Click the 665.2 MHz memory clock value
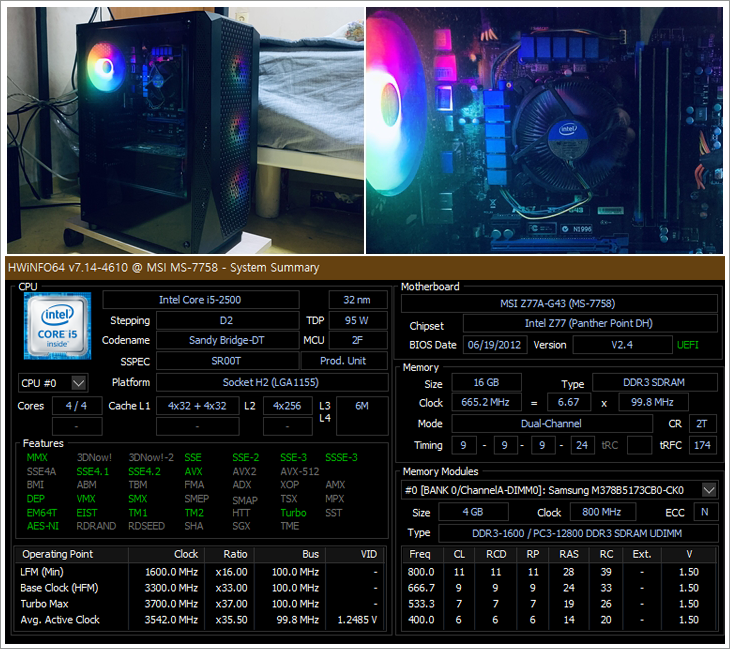The image size is (730, 649). [486, 402]
